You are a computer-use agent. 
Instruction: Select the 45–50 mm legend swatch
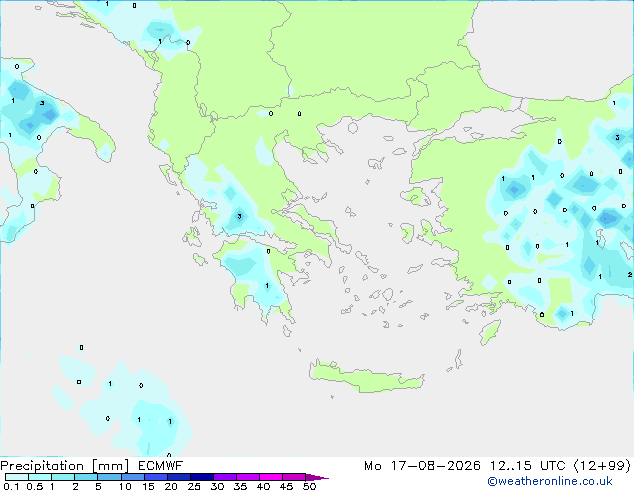(x=294, y=477)
